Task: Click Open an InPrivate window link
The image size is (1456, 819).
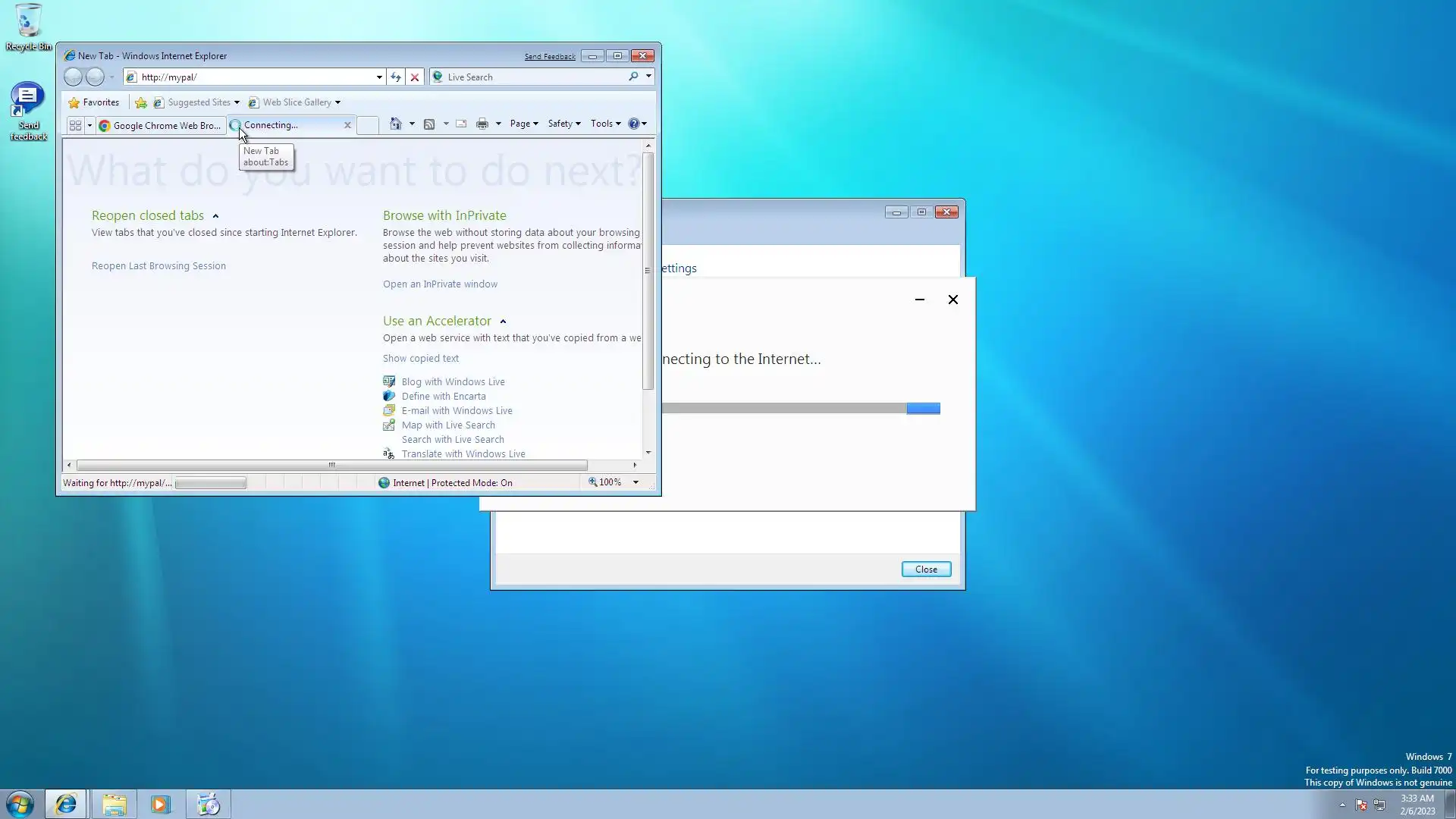Action: click(x=440, y=284)
